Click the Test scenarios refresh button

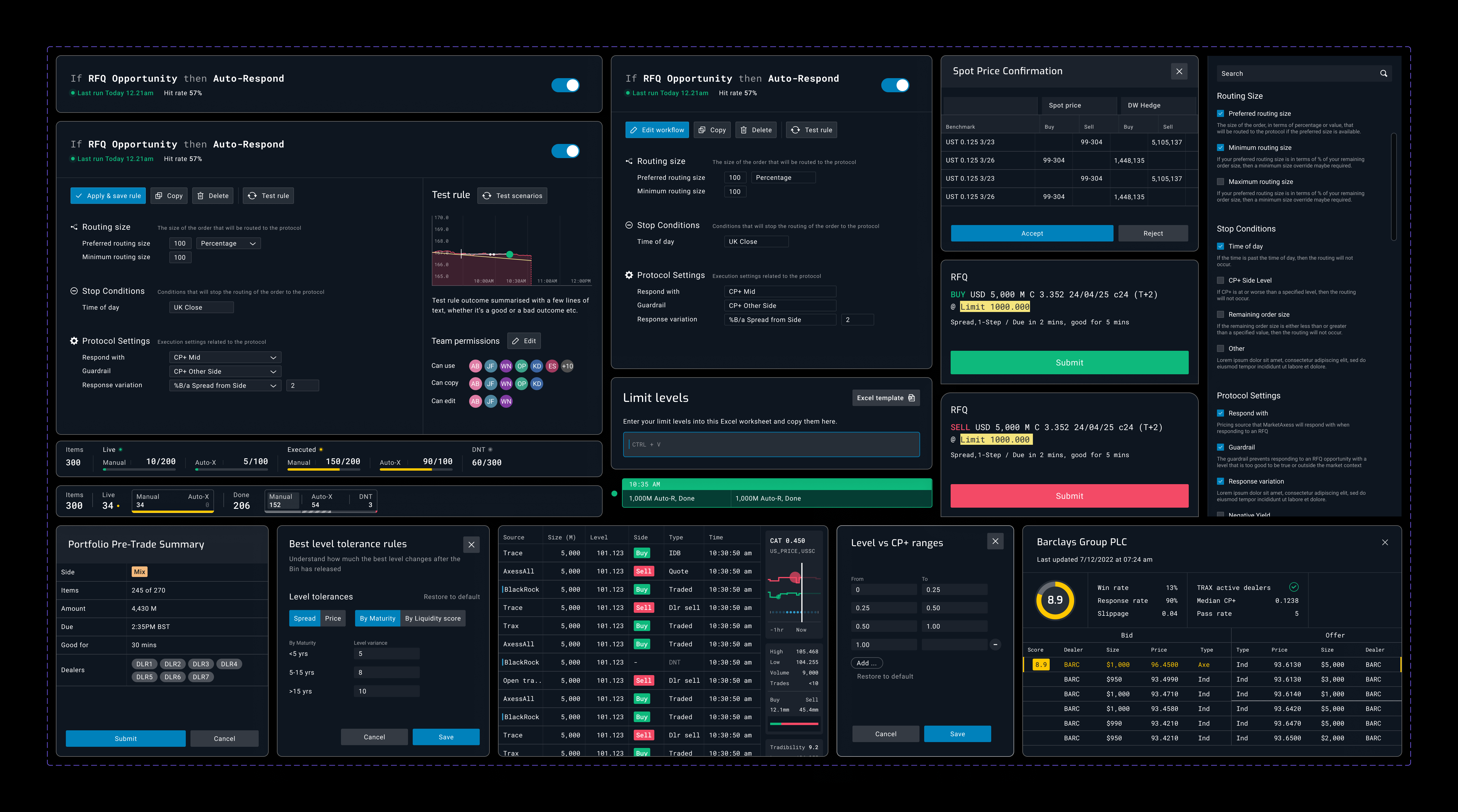(512, 196)
